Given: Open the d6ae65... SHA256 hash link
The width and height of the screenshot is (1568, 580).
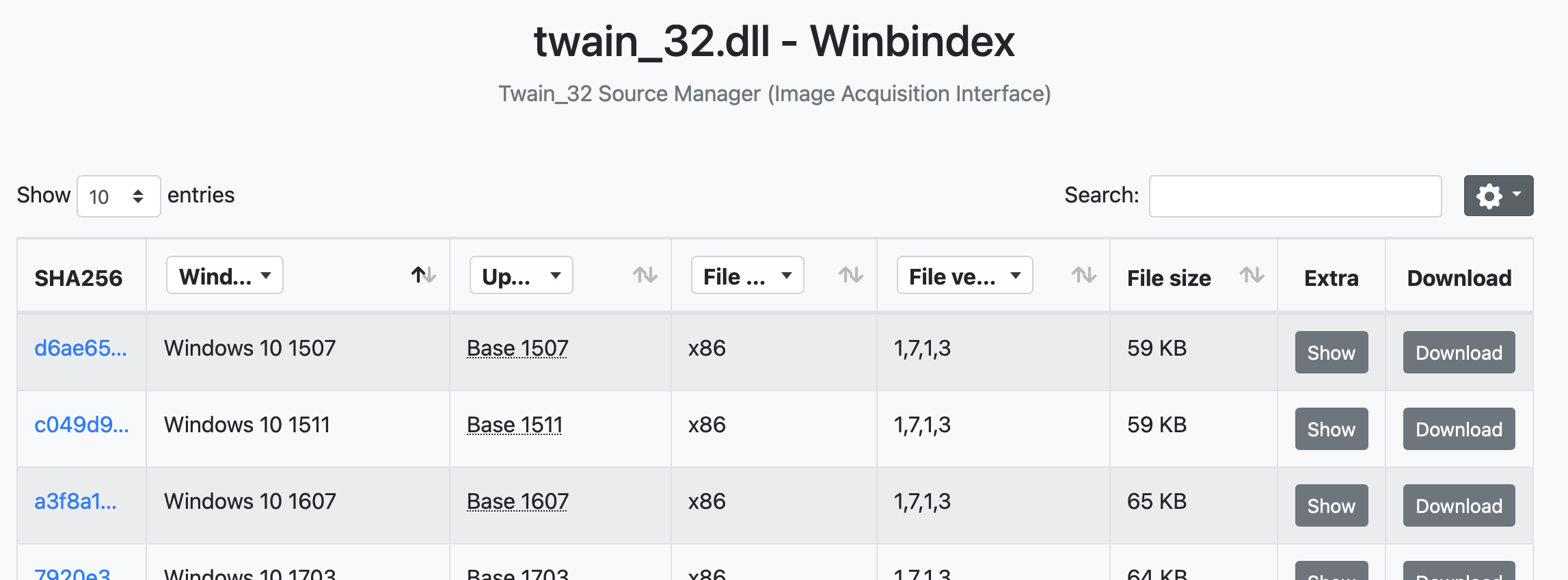Looking at the screenshot, I should point(81,348).
